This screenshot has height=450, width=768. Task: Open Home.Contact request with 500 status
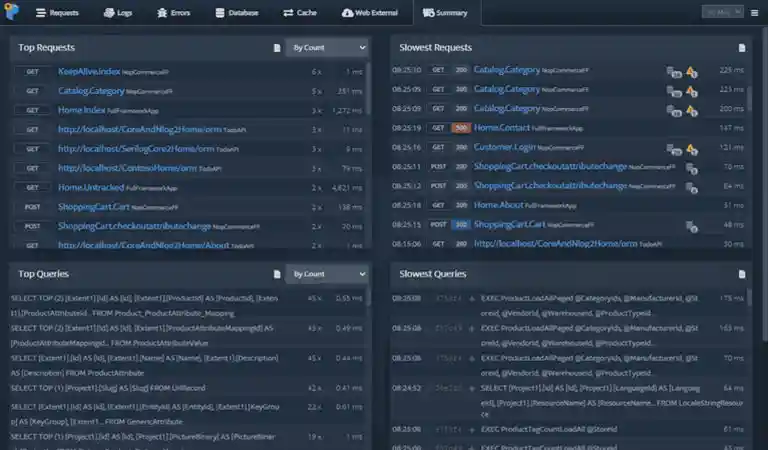tap(501, 128)
